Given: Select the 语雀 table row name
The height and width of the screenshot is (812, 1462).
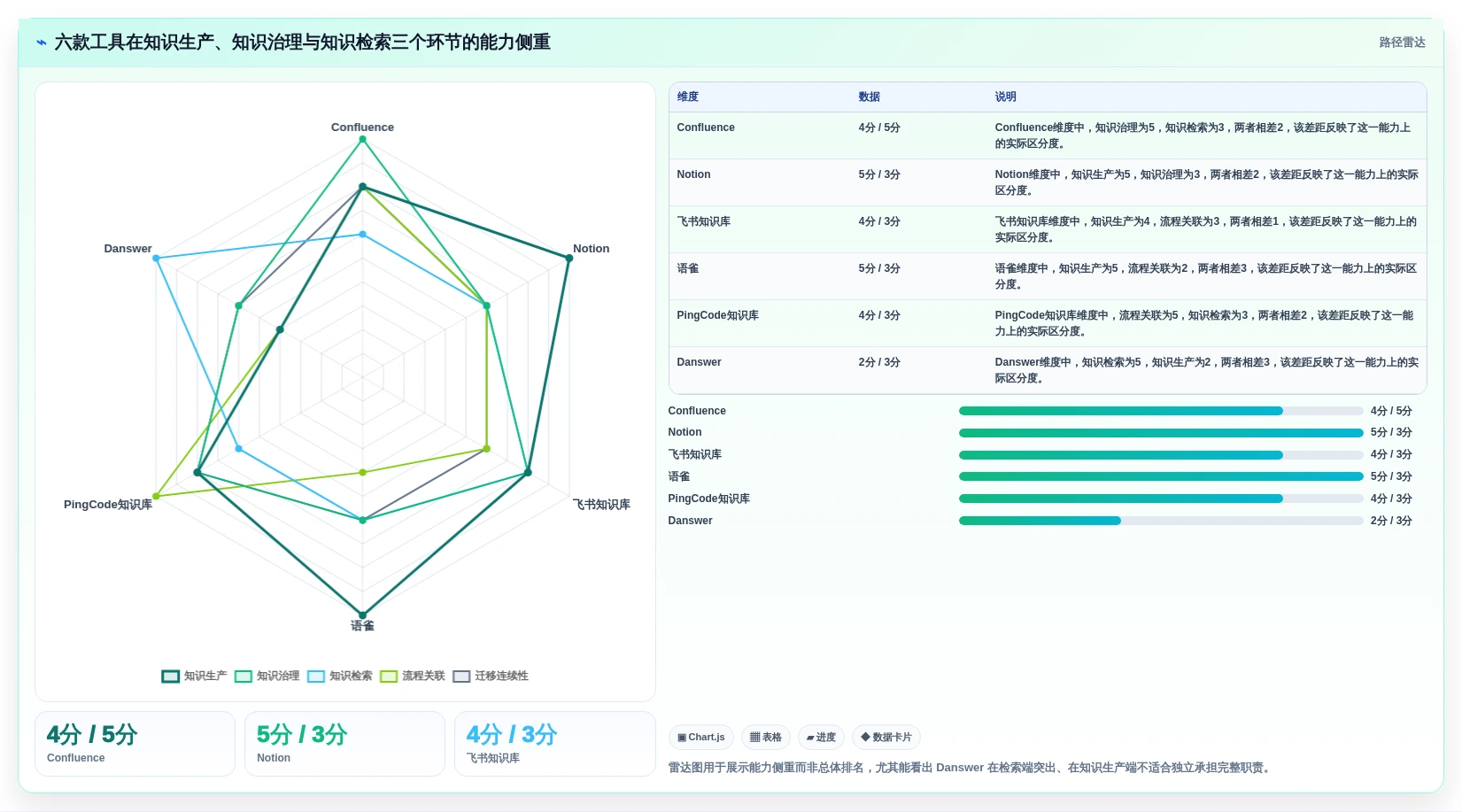Looking at the screenshot, I should point(688,268).
